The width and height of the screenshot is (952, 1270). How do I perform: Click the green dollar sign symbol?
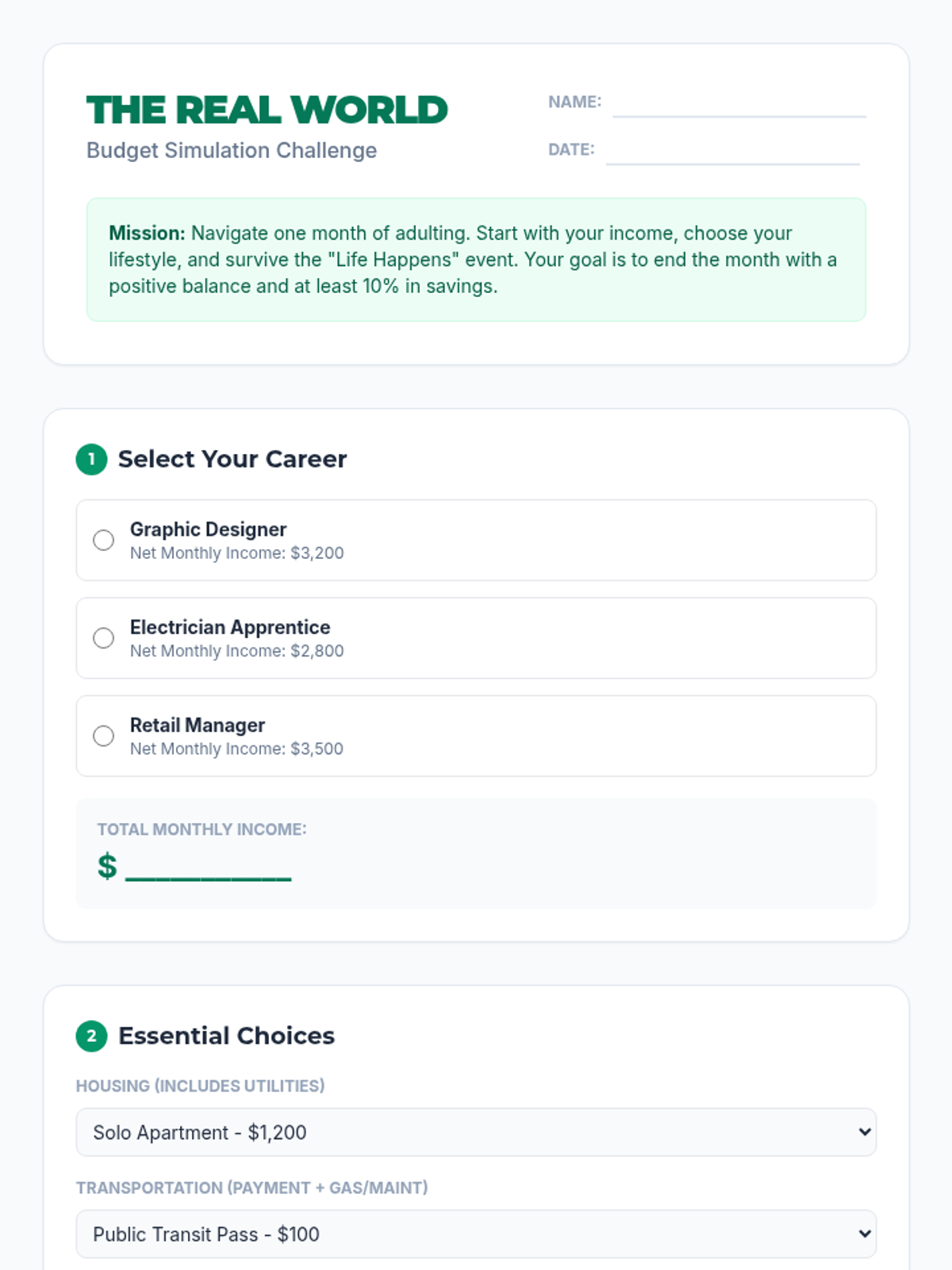(107, 866)
